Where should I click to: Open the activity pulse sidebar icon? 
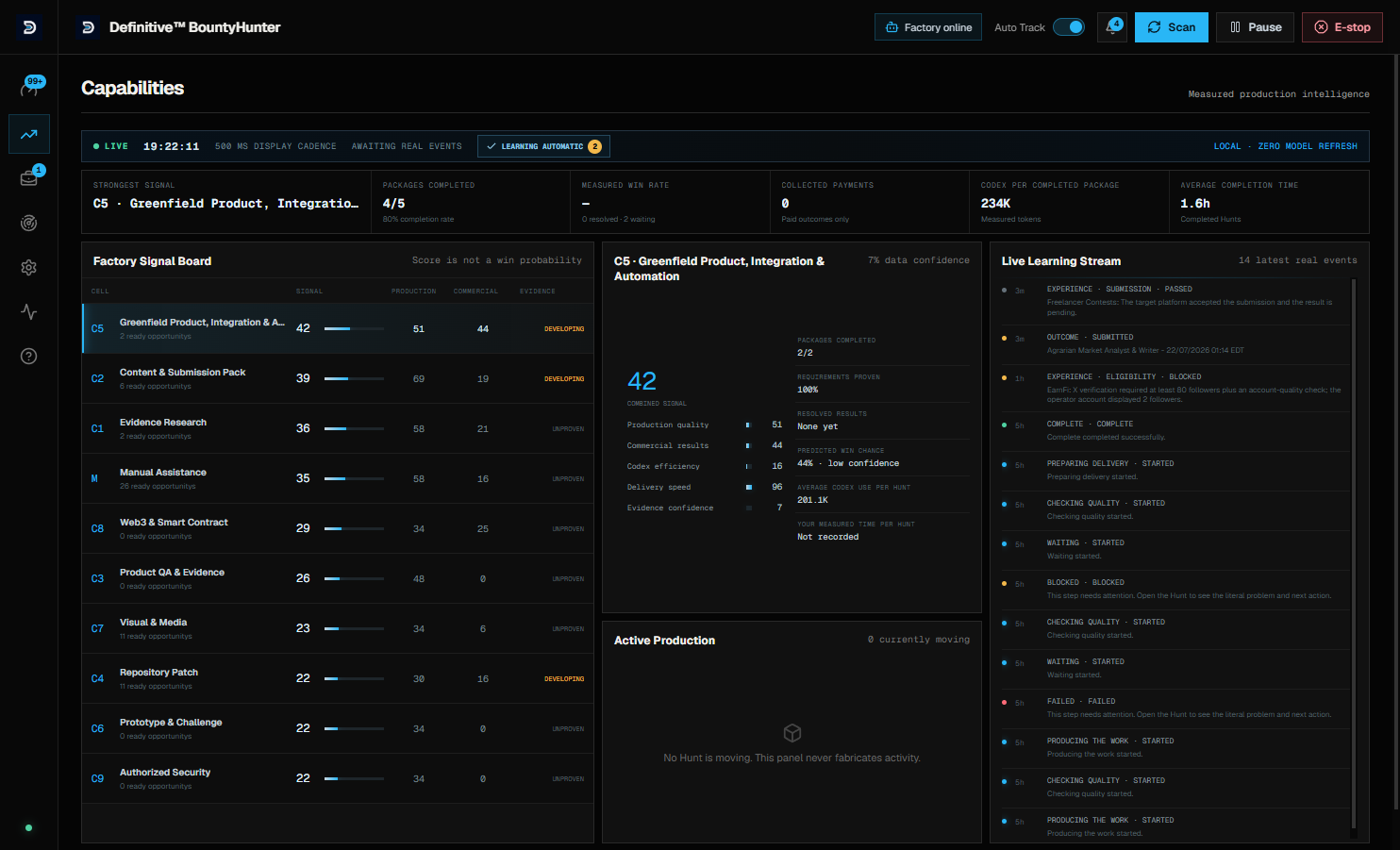tap(29, 311)
